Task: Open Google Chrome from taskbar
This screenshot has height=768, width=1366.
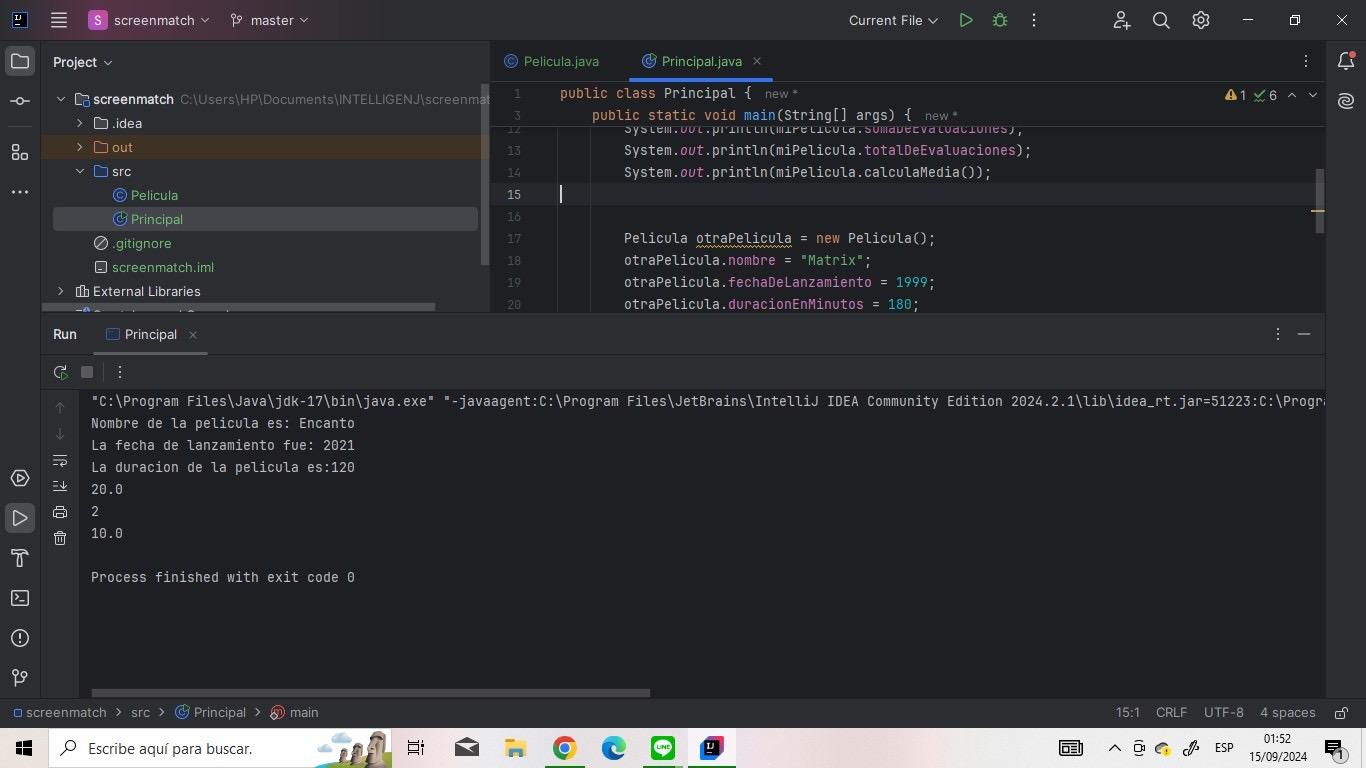Action: pyautogui.click(x=565, y=748)
